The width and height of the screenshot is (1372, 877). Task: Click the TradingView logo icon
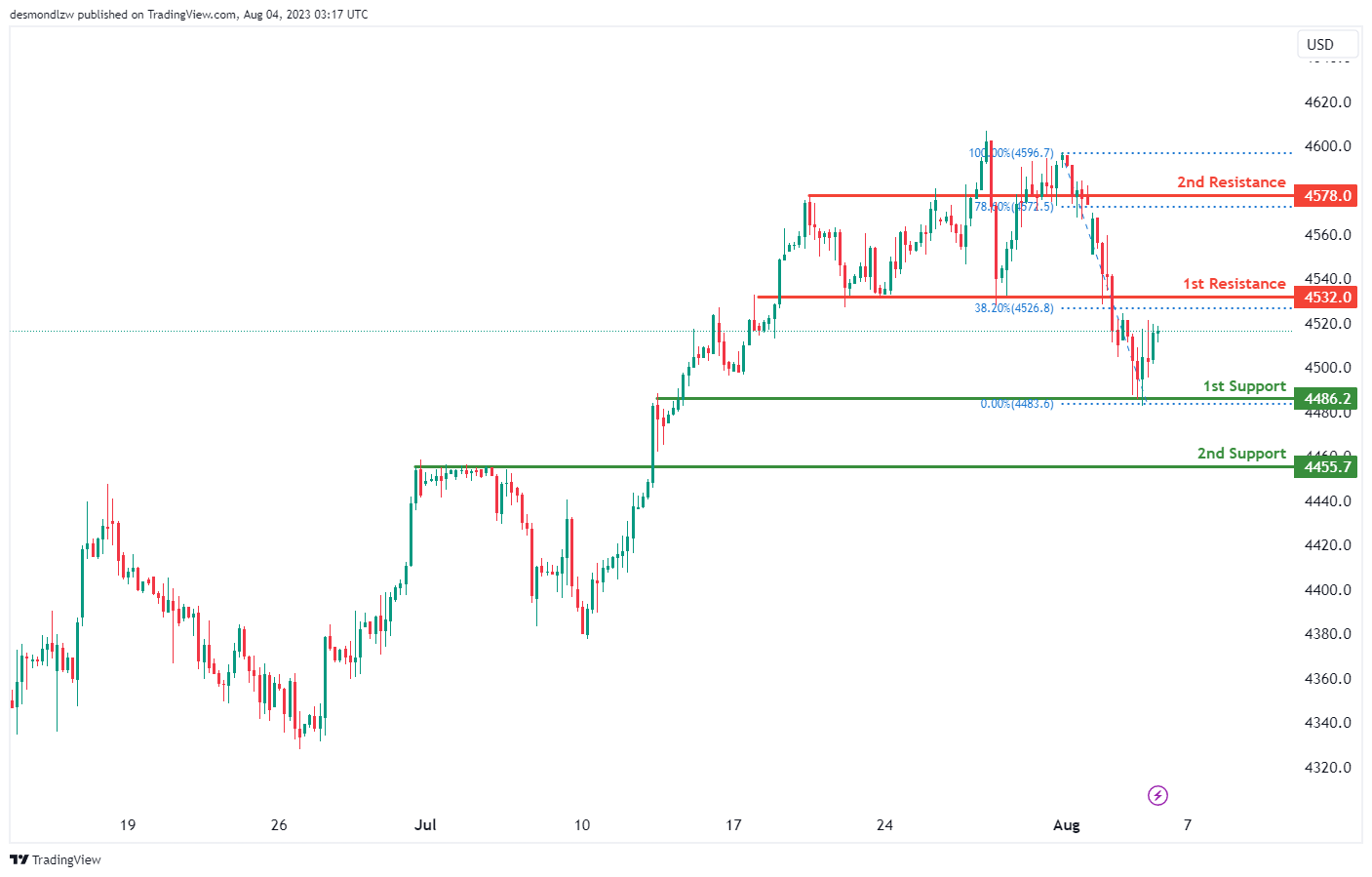click(19, 859)
